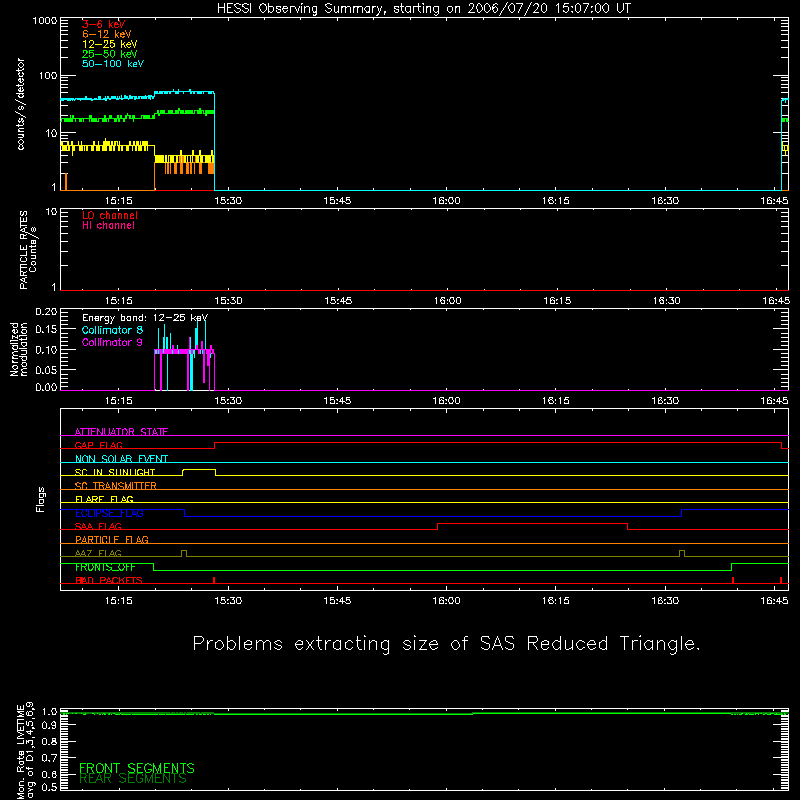Click the 15:30 tick label under counts panel
This screenshot has width=800, height=800.
click(228, 201)
